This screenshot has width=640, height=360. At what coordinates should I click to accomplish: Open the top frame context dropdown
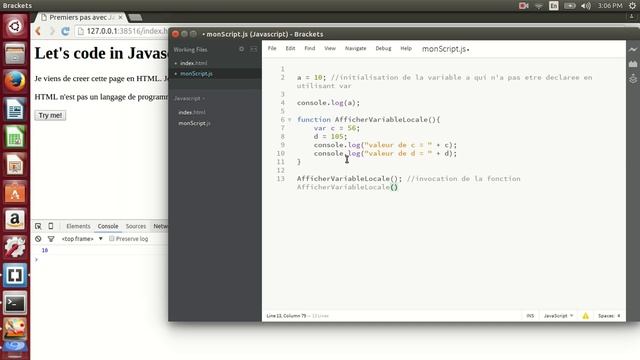tap(82, 239)
